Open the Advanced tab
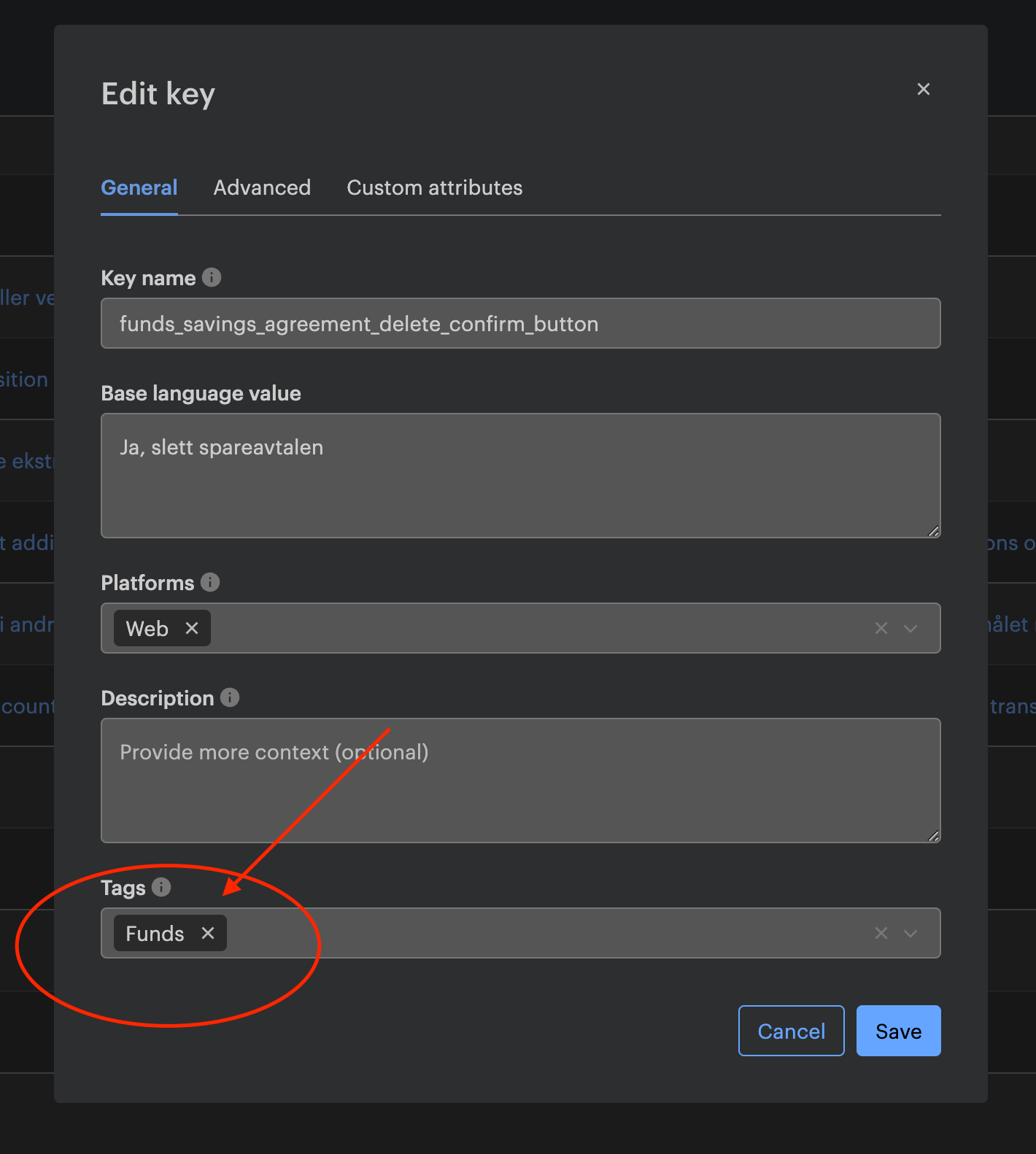Image resolution: width=1036 pixels, height=1154 pixels. (262, 188)
